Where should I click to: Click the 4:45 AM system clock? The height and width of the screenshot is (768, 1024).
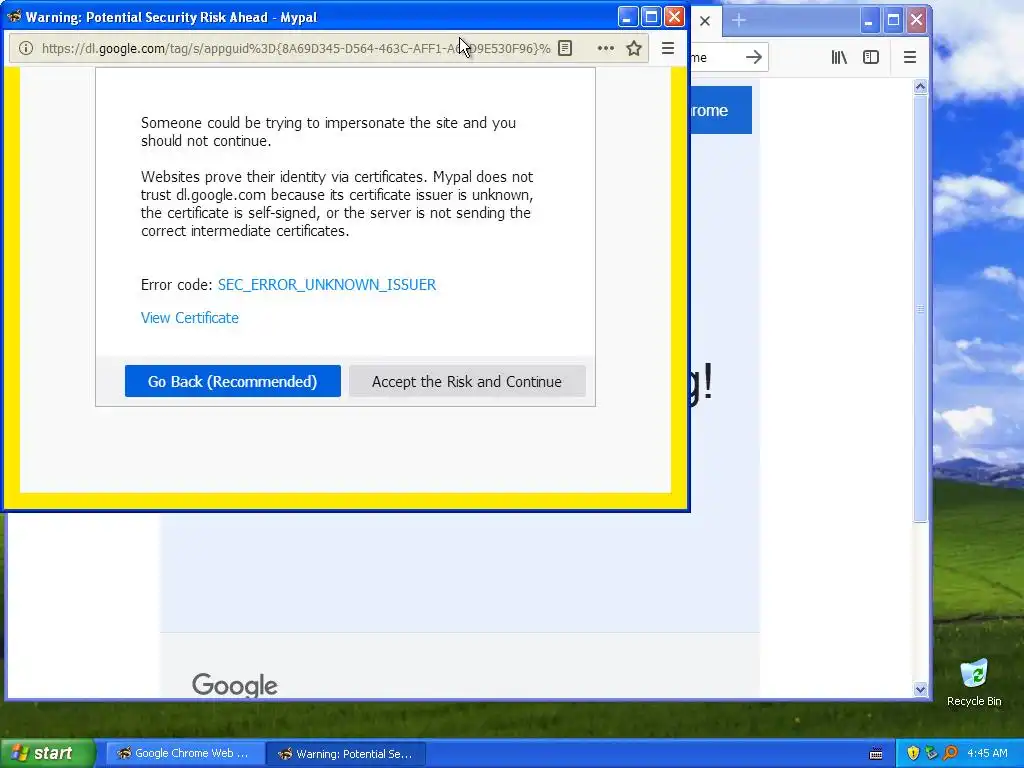tap(987, 753)
